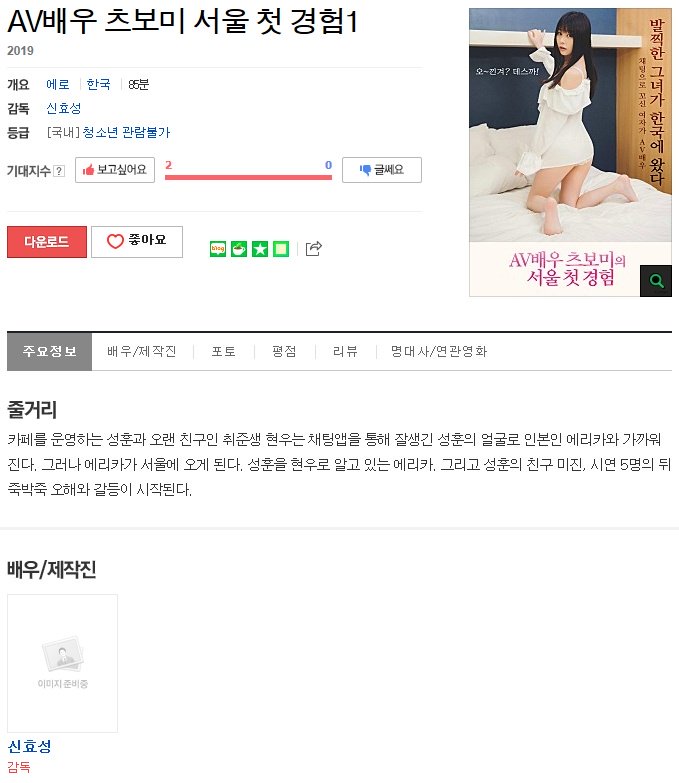Switch to the 배우/제작진 tab
679x783 pixels.
142,352
